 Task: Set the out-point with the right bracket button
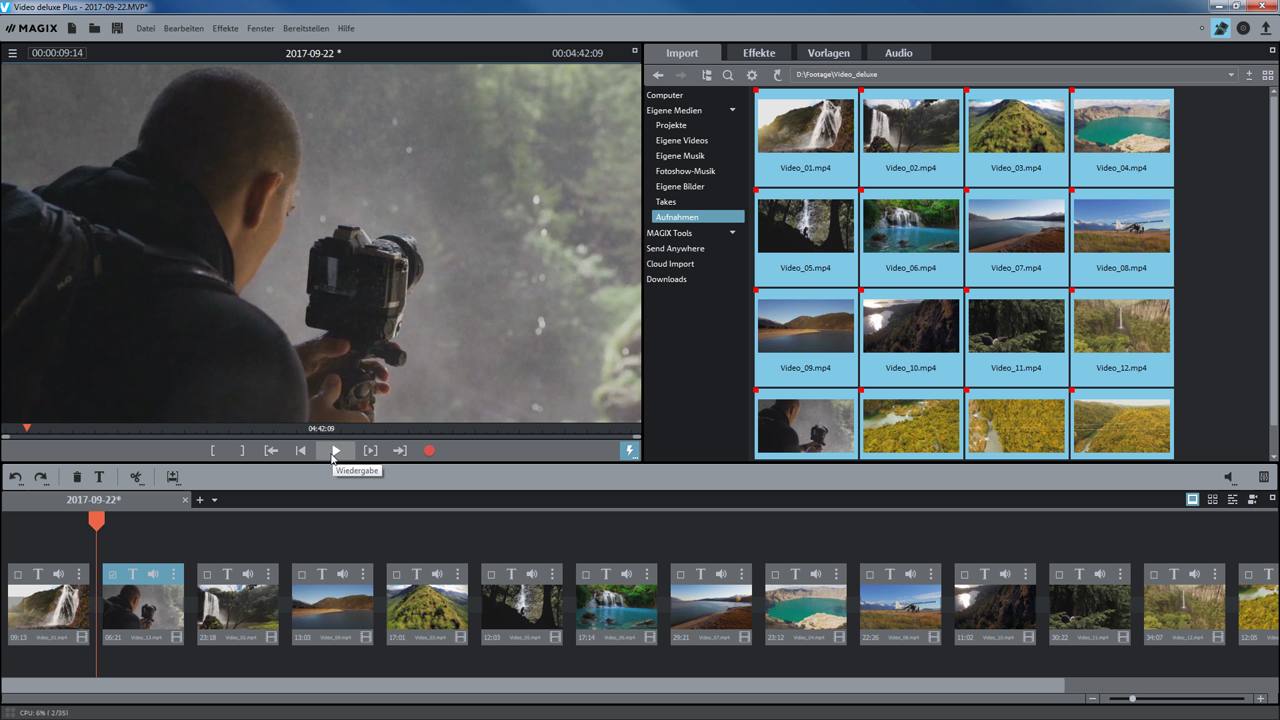(x=242, y=451)
